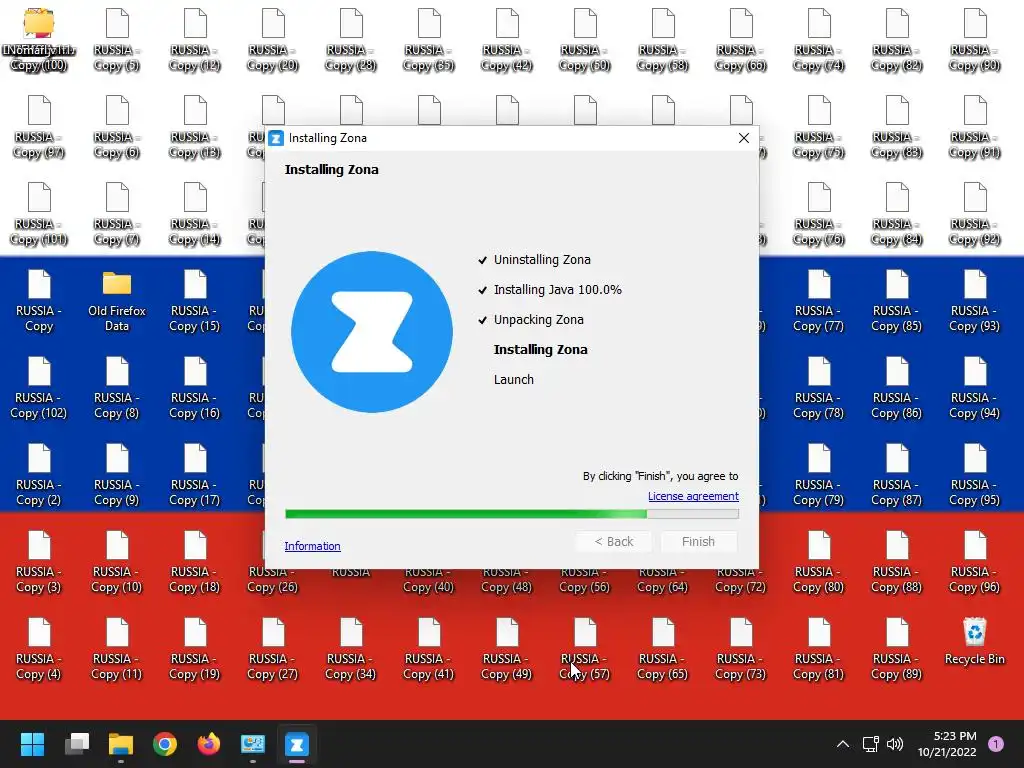Click the Launch step text

[x=513, y=380]
